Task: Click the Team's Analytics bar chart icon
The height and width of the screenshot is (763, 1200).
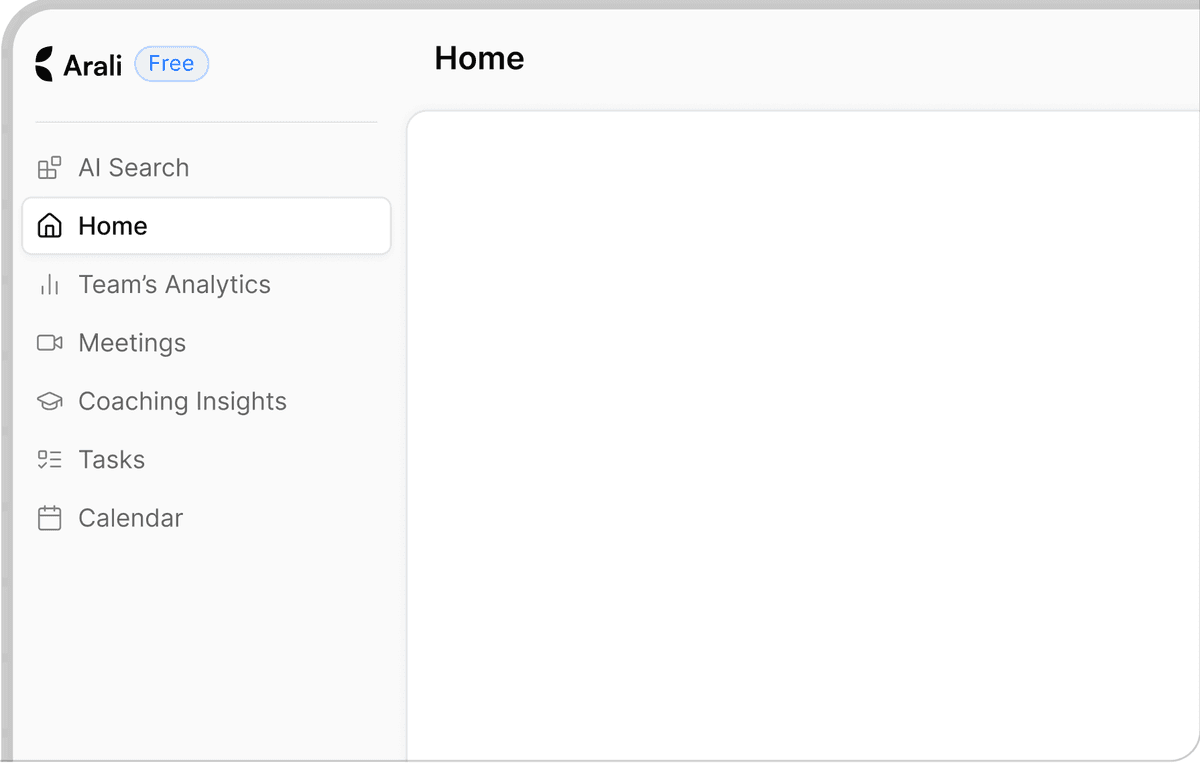Action: point(49,285)
